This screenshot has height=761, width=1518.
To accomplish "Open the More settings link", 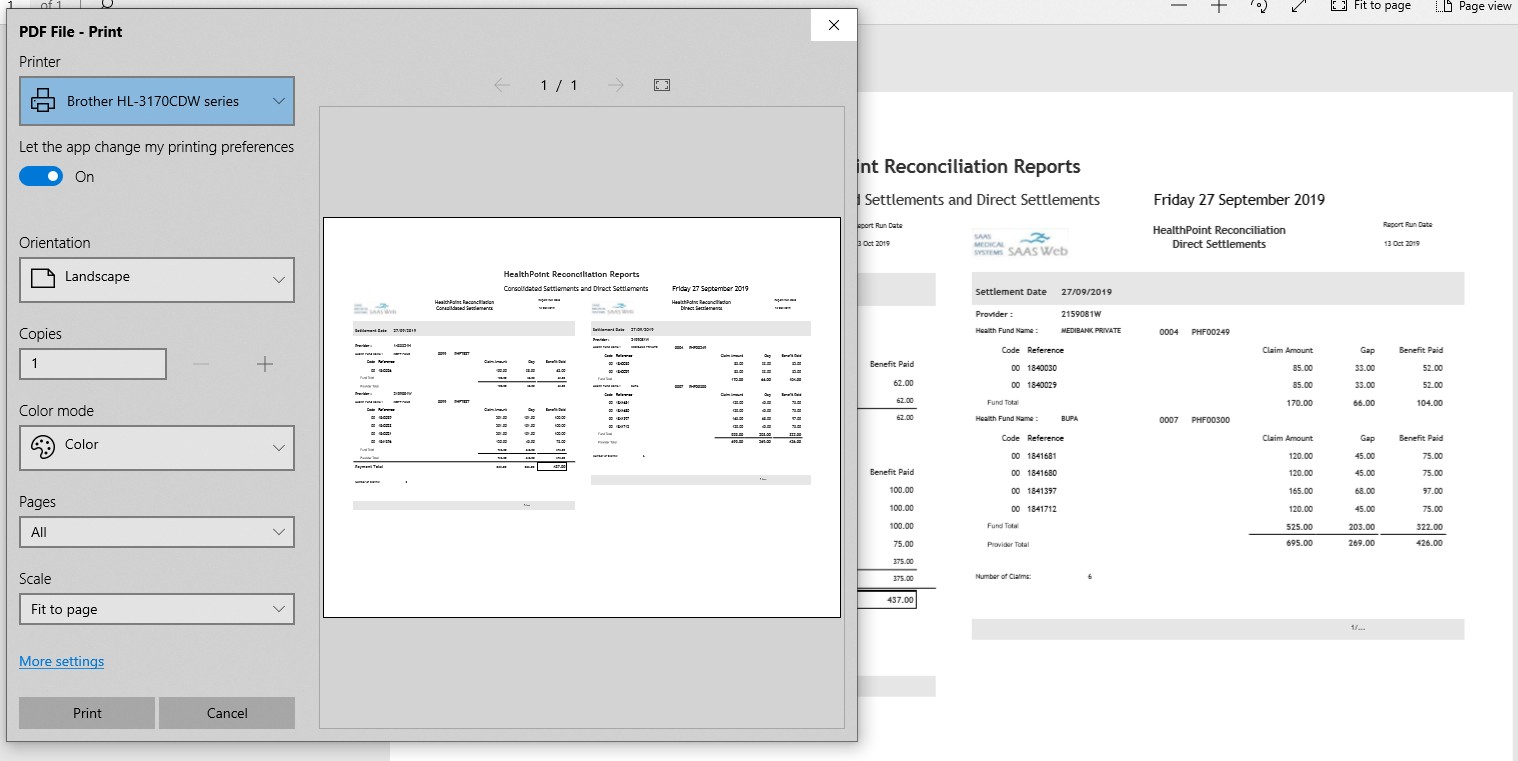I will coord(61,661).
